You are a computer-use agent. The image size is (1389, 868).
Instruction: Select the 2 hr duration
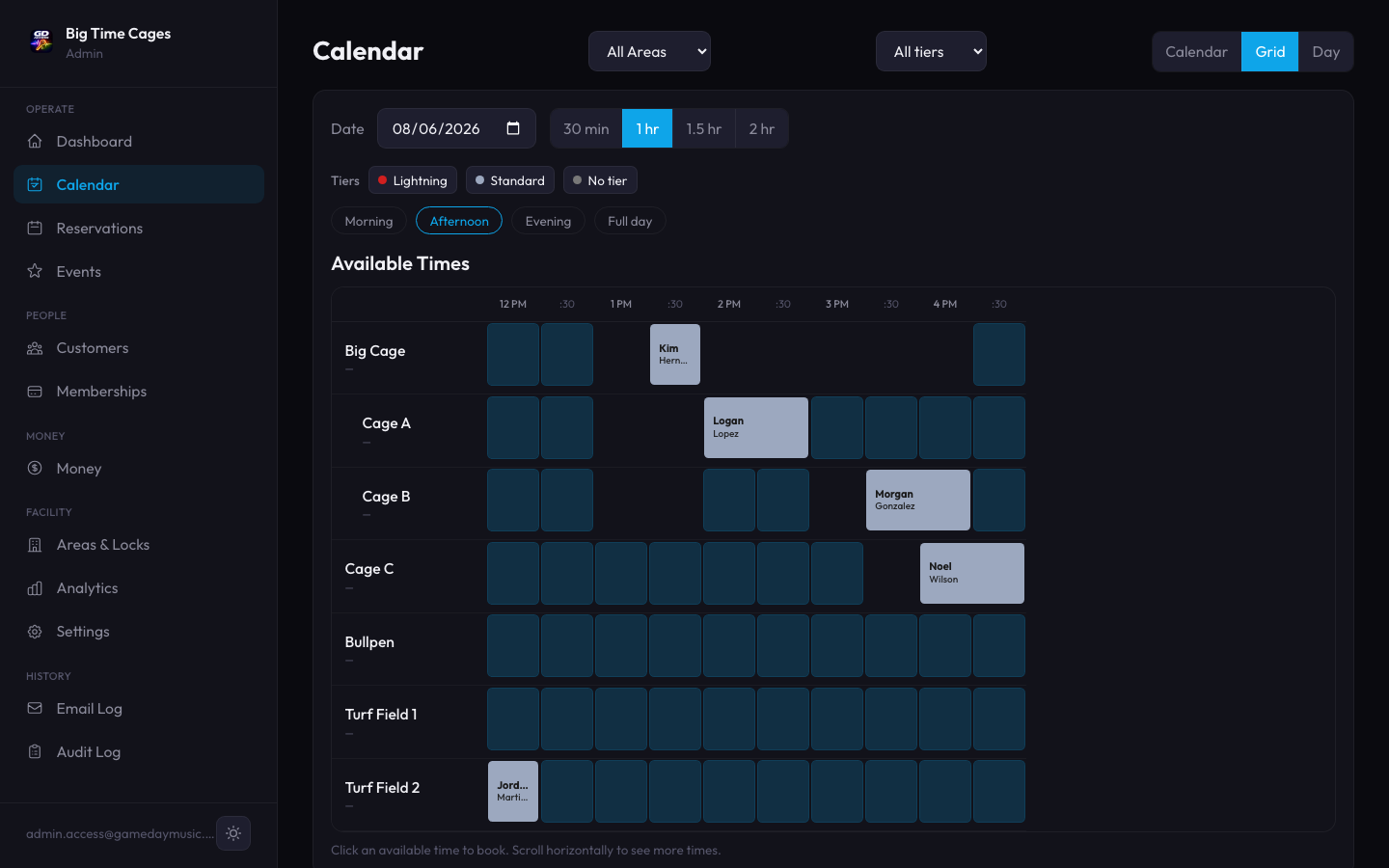(762, 128)
